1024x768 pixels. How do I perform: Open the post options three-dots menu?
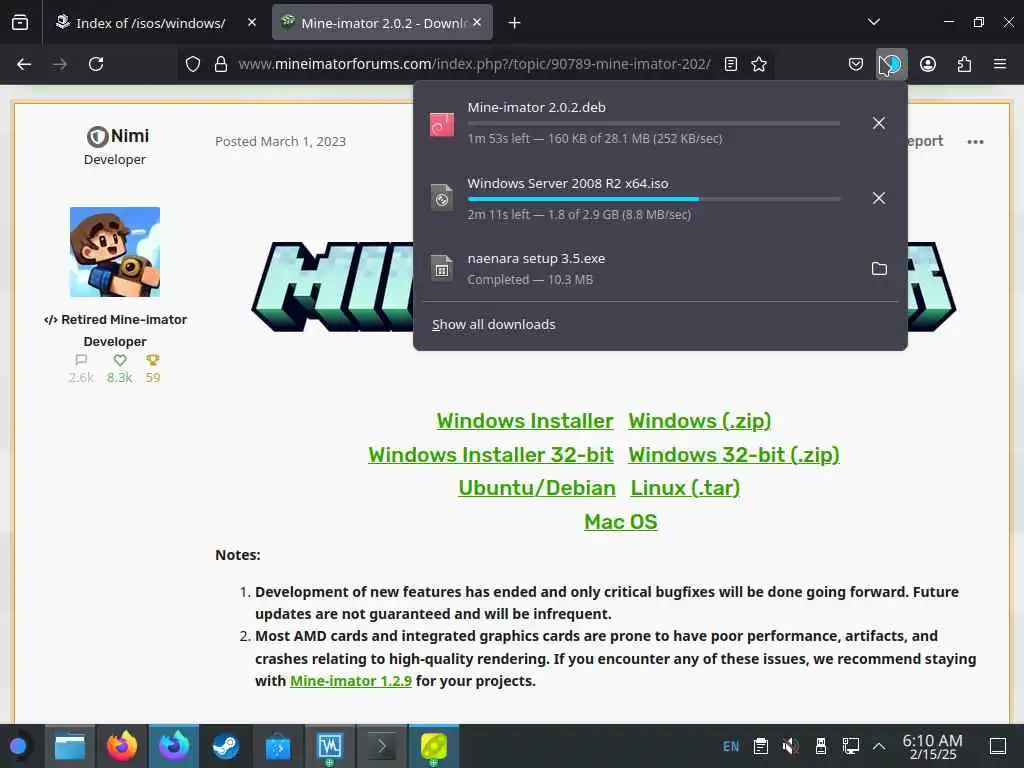tap(975, 142)
